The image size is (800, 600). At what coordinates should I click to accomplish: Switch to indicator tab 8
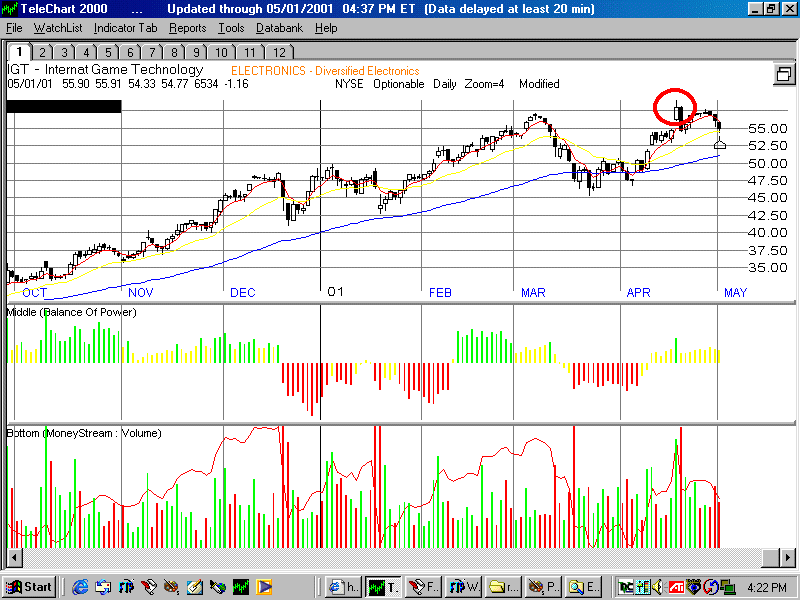click(x=173, y=52)
